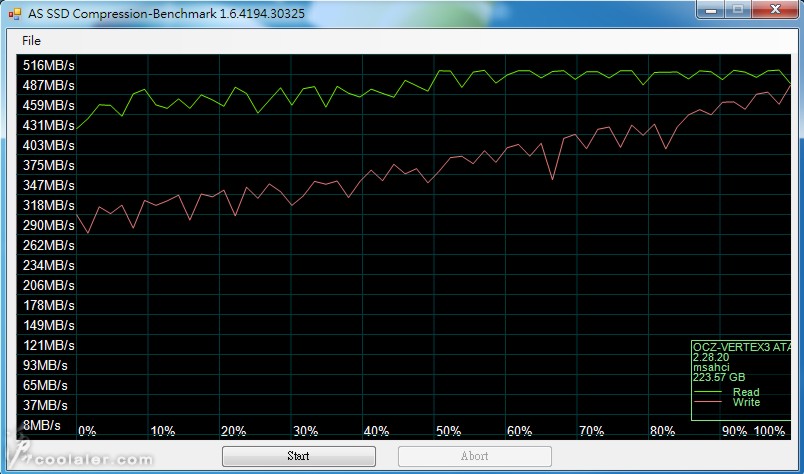Click the 459MB/s axis label
This screenshot has height=474, width=804.
coord(48,105)
